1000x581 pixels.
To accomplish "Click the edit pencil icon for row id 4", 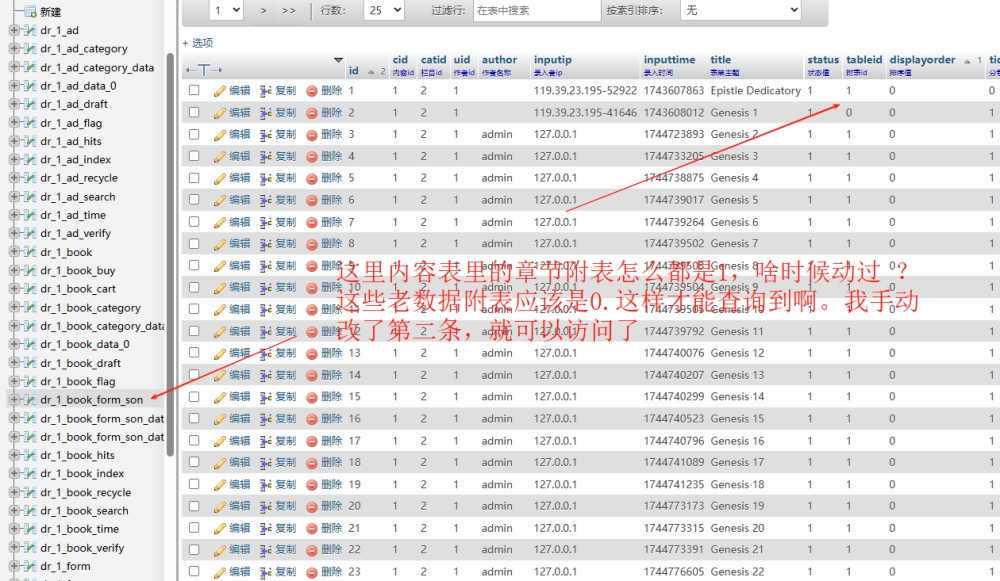I will click(x=220, y=157).
